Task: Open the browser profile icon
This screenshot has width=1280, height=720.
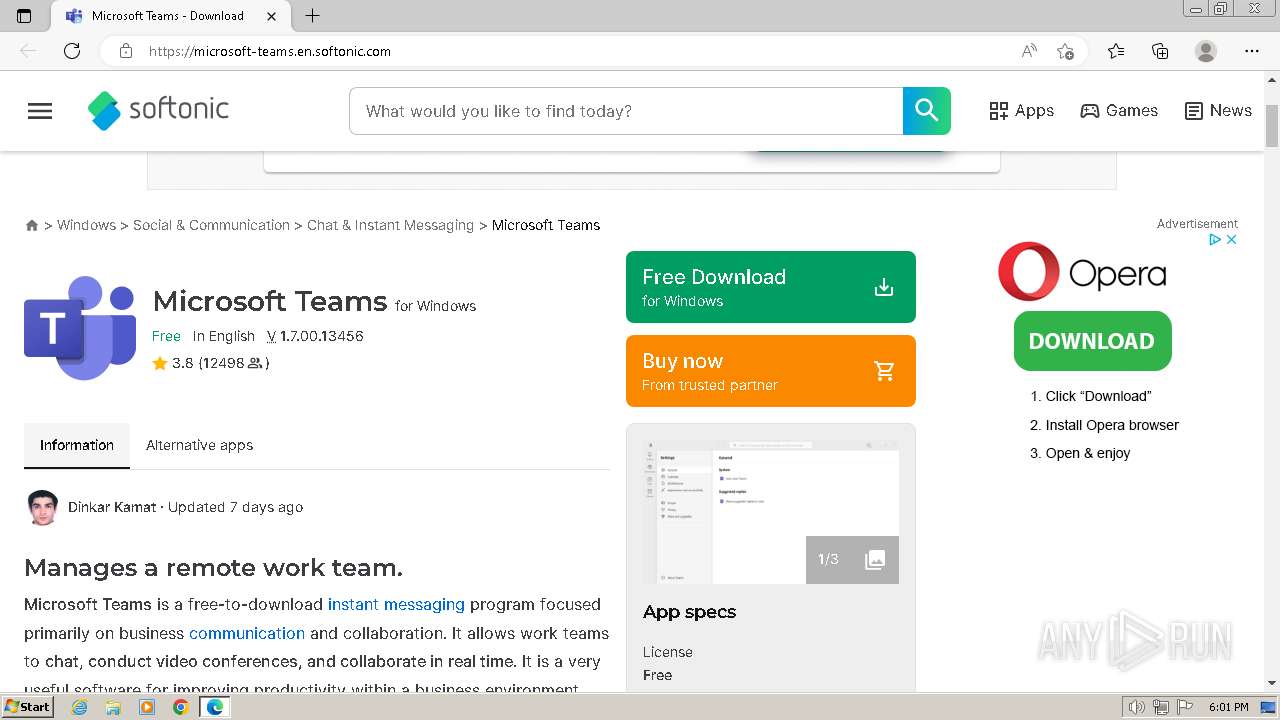Action: [1206, 51]
